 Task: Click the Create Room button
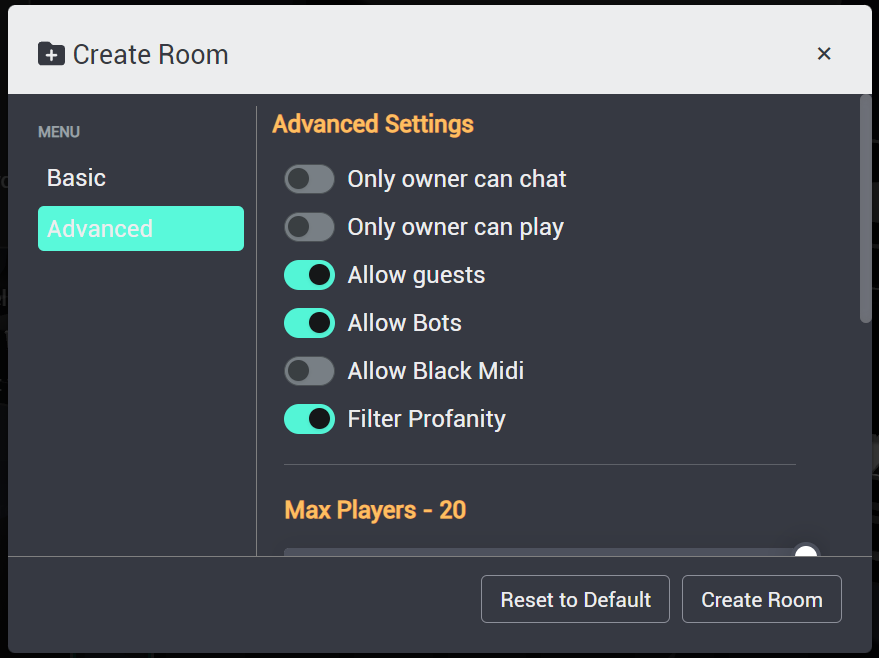[762, 599]
